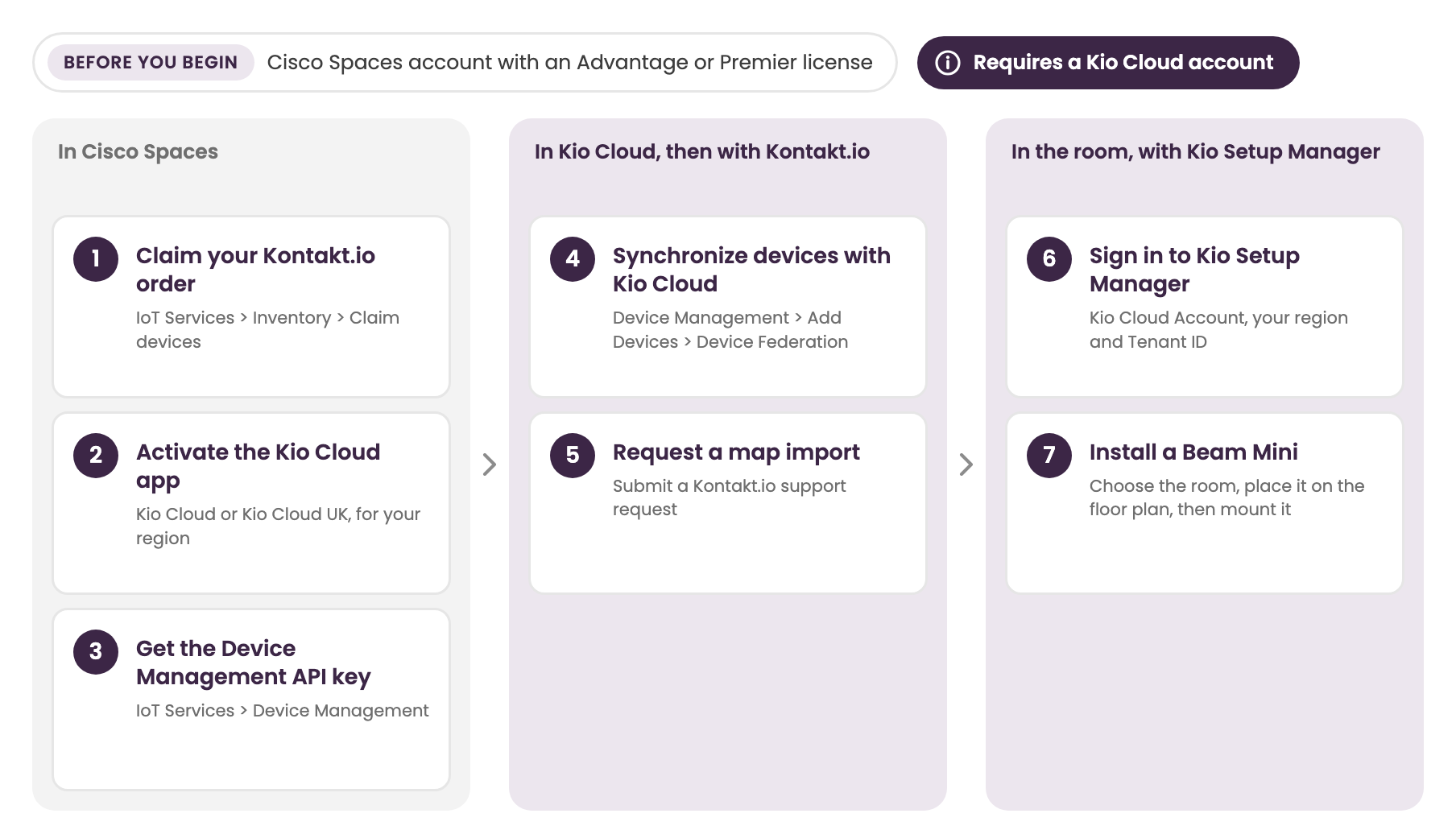Image resolution: width=1456 pixels, height=834 pixels.
Task: Click "IoT Services > Inventory > Claim devices" path
Action: (267, 330)
